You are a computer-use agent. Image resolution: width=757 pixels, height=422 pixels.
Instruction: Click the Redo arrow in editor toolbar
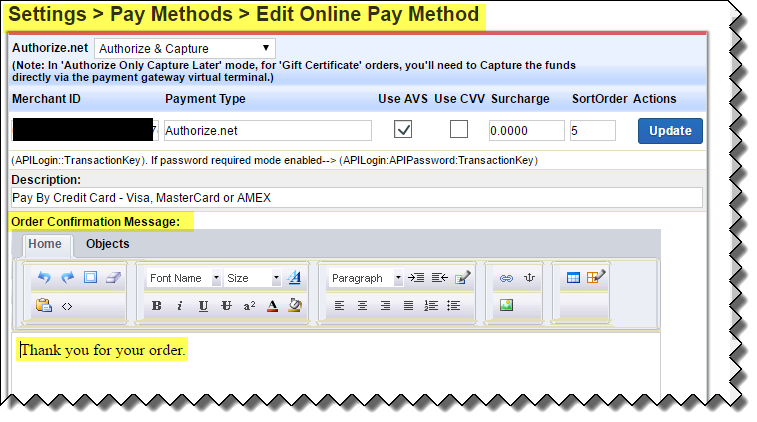pyautogui.click(x=67, y=278)
